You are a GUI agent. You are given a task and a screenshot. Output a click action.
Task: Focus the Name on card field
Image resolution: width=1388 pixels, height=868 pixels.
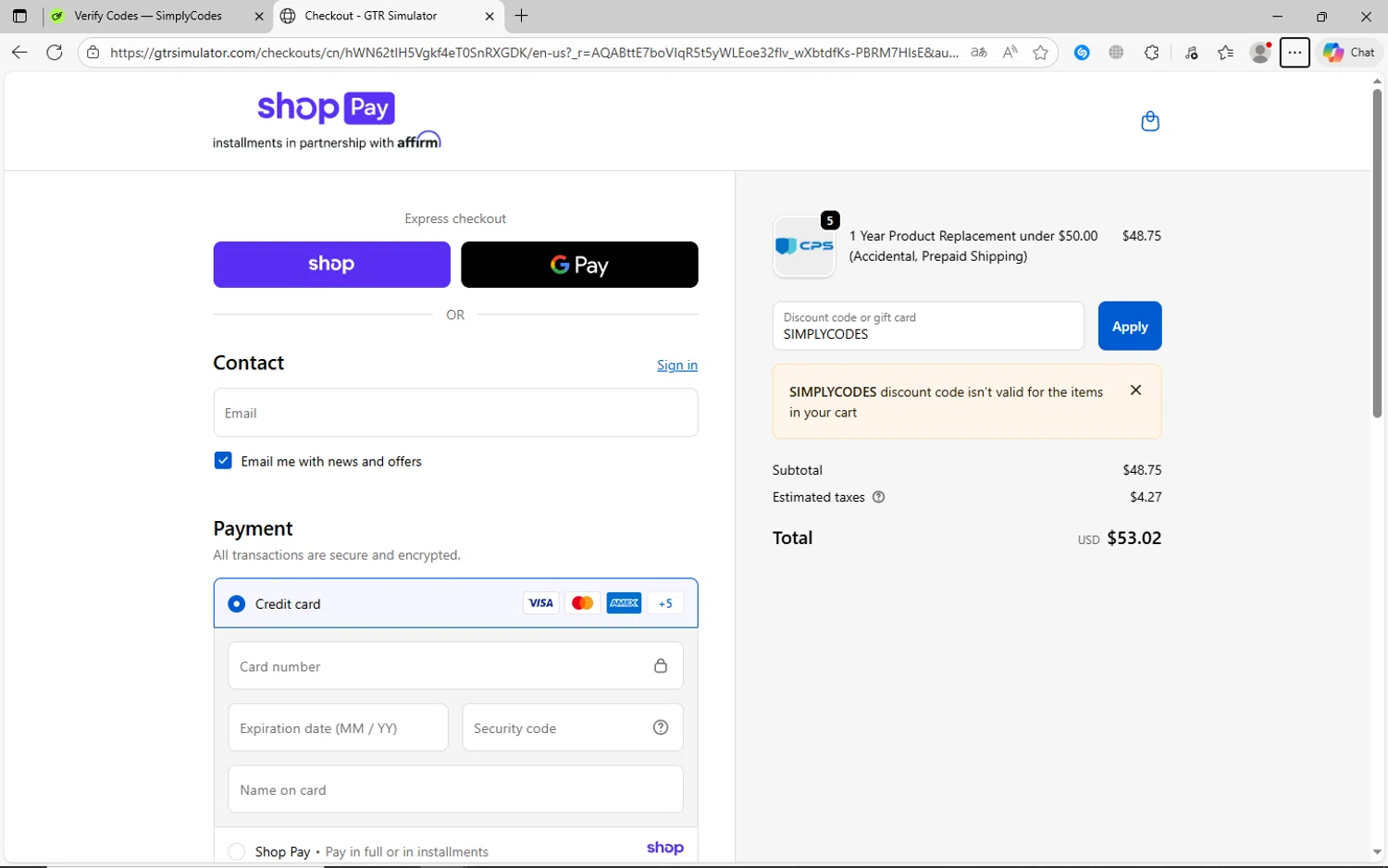(455, 790)
